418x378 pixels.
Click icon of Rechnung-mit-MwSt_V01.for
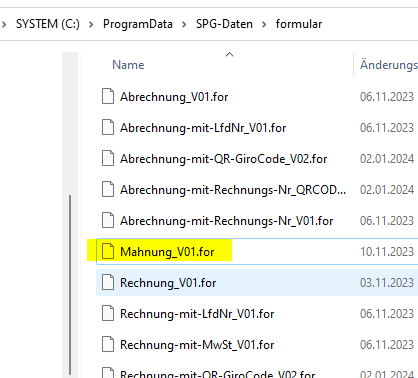tap(108, 344)
